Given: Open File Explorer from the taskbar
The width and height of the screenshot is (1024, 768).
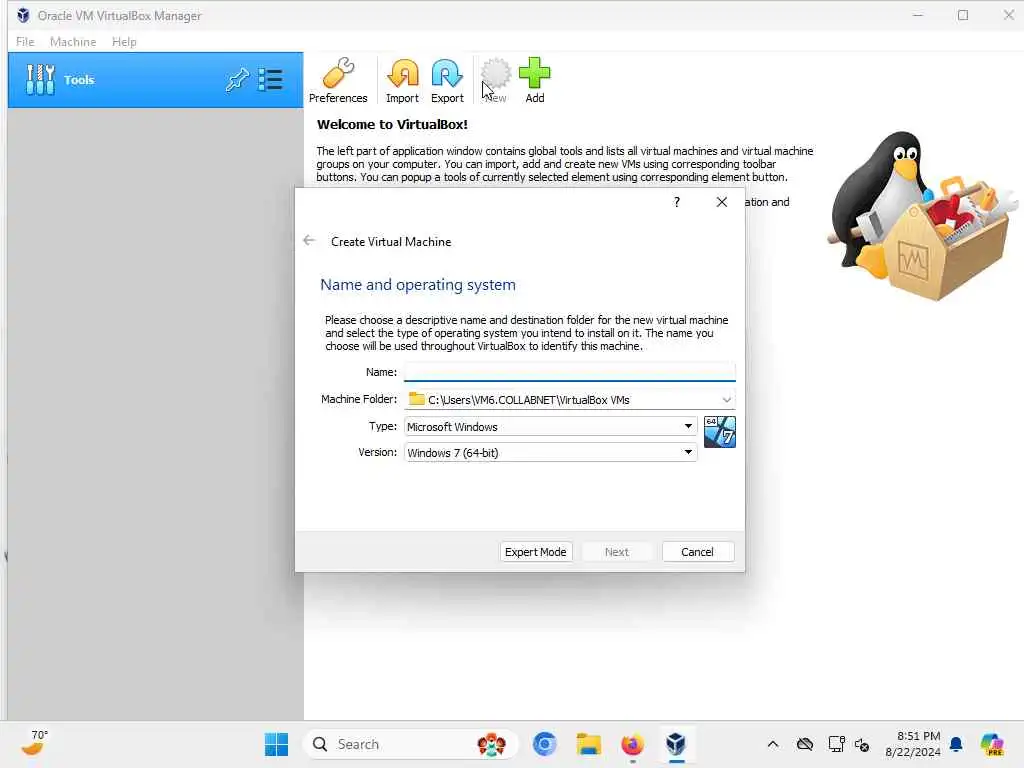Looking at the screenshot, I should point(588,744).
